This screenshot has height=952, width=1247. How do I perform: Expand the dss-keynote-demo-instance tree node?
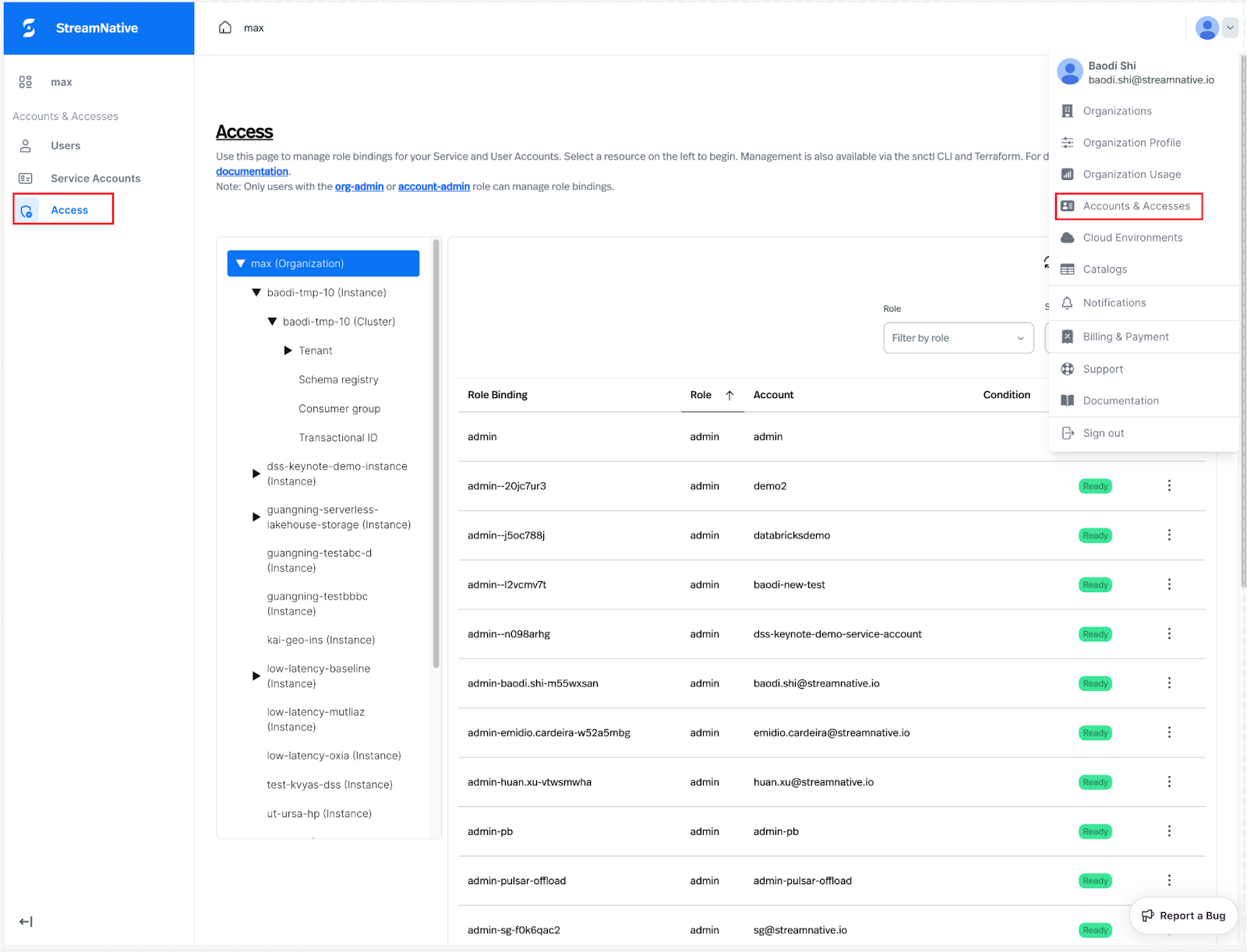(x=256, y=474)
